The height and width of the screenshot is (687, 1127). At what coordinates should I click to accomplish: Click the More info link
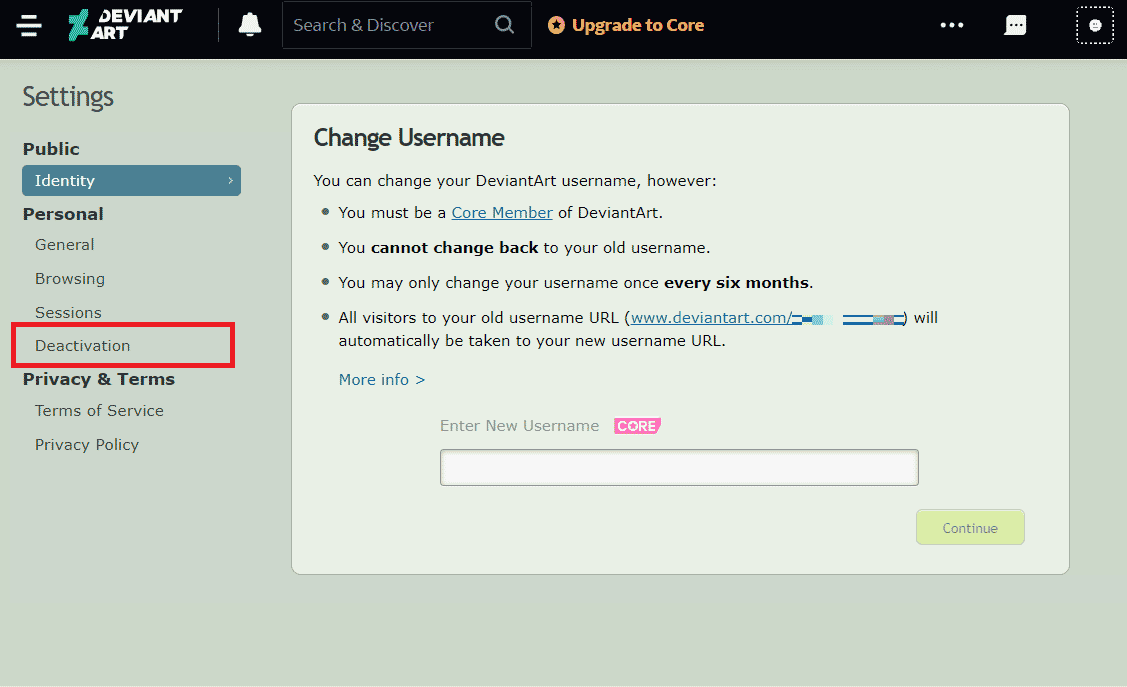[382, 380]
